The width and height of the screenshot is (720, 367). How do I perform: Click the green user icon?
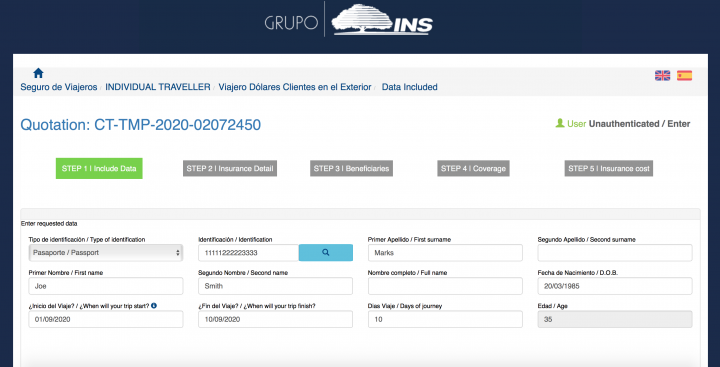coord(560,123)
